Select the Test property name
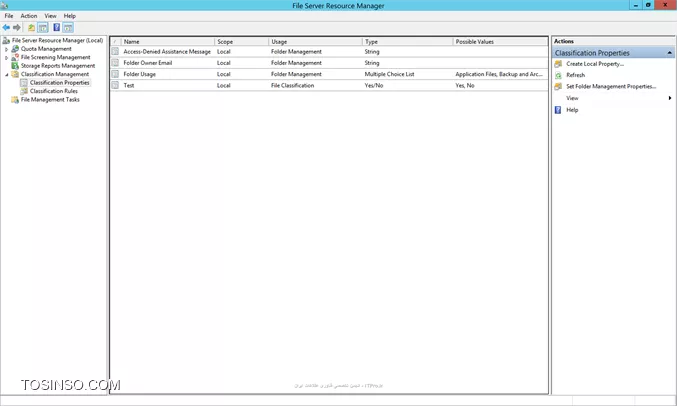The height and width of the screenshot is (406, 677). click(129, 86)
